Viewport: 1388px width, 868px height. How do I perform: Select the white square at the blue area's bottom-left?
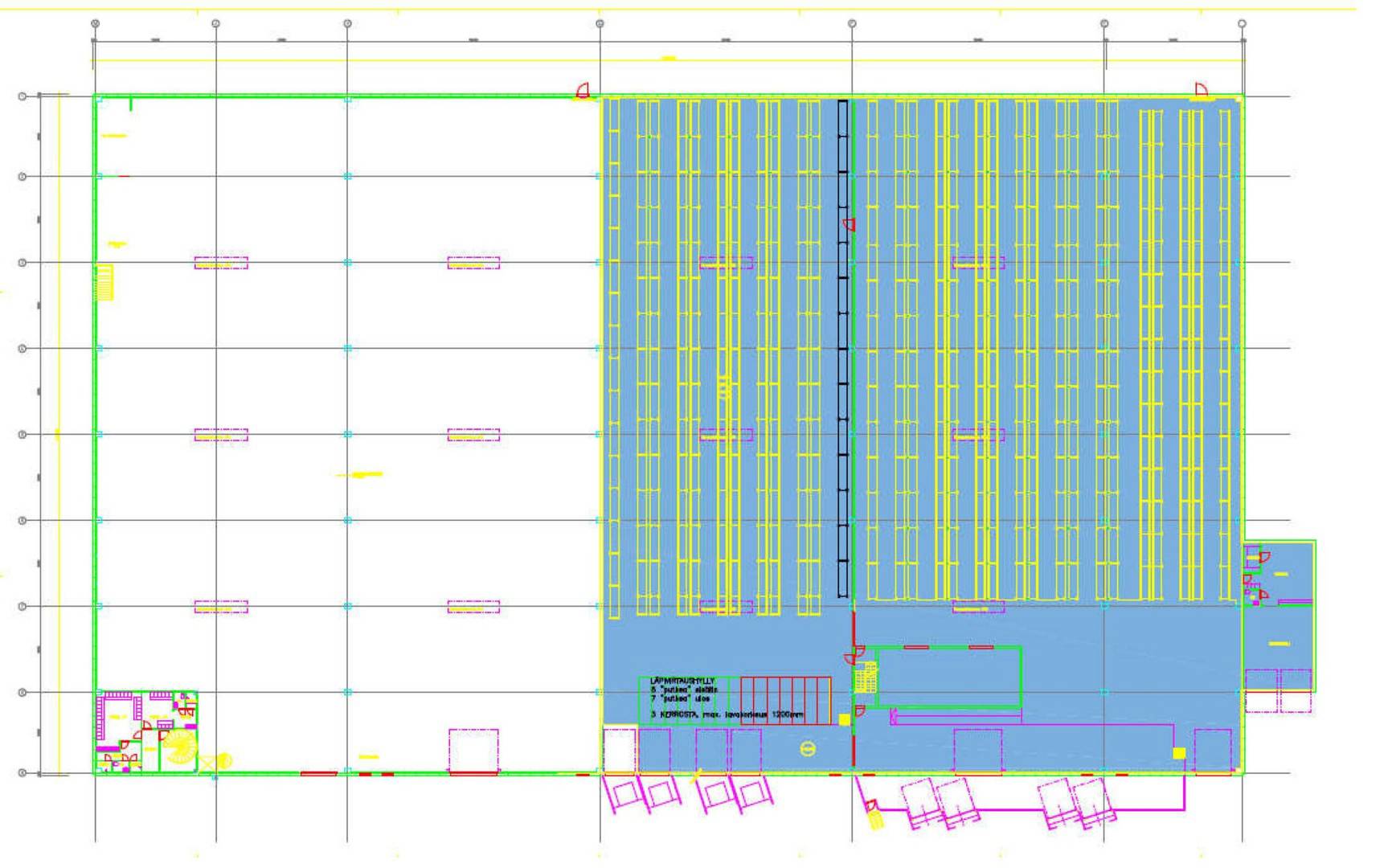619,750
